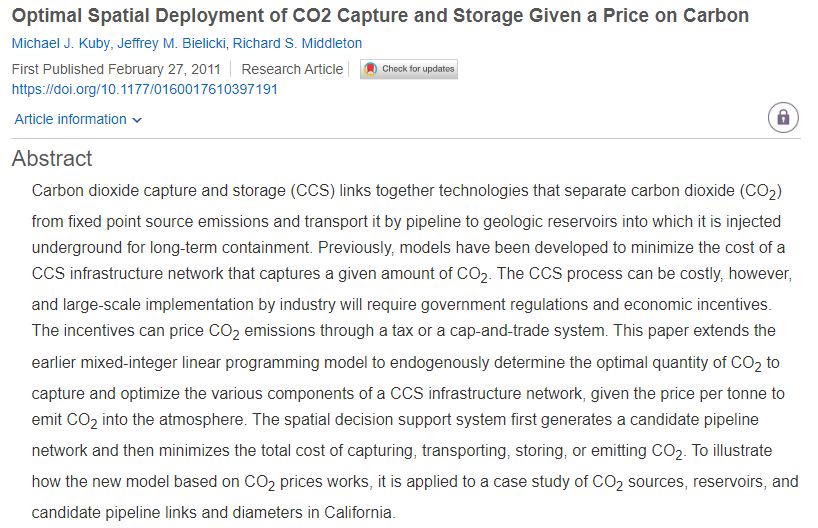Click the chevron beside Article information

point(137,120)
